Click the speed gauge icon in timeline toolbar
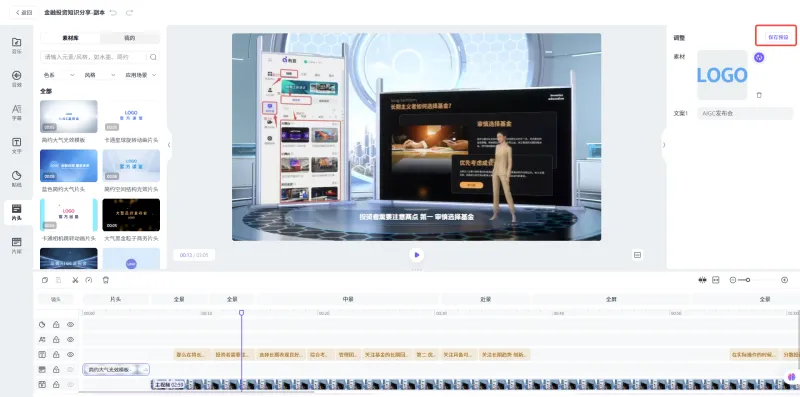This screenshot has width=800, height=397. click(89, 280)
